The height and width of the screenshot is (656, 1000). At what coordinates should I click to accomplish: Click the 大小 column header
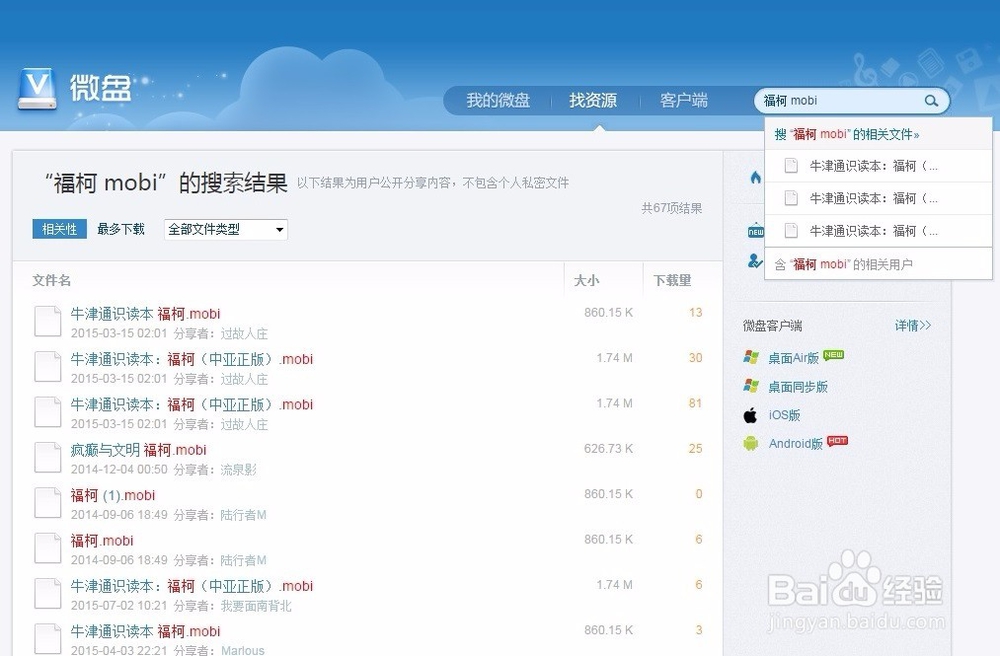click(587, 281)
